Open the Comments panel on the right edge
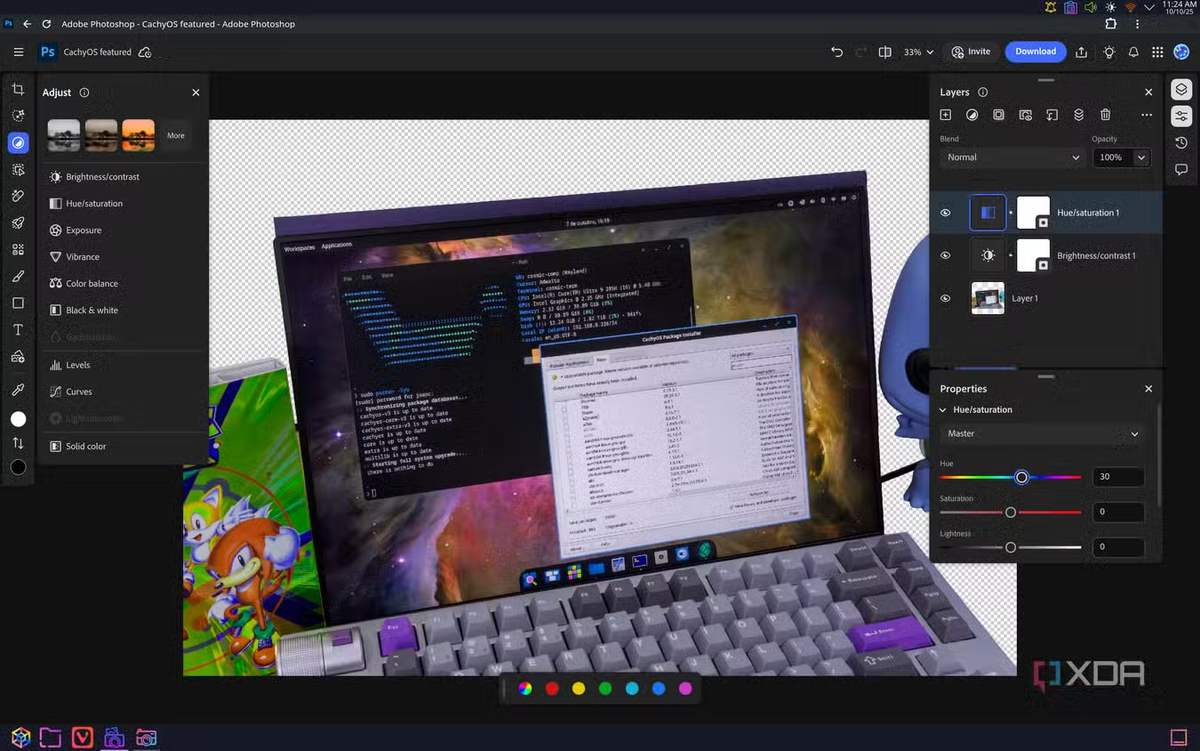This screenshot has height=751, width=1200. click(x=1181, y=169)
